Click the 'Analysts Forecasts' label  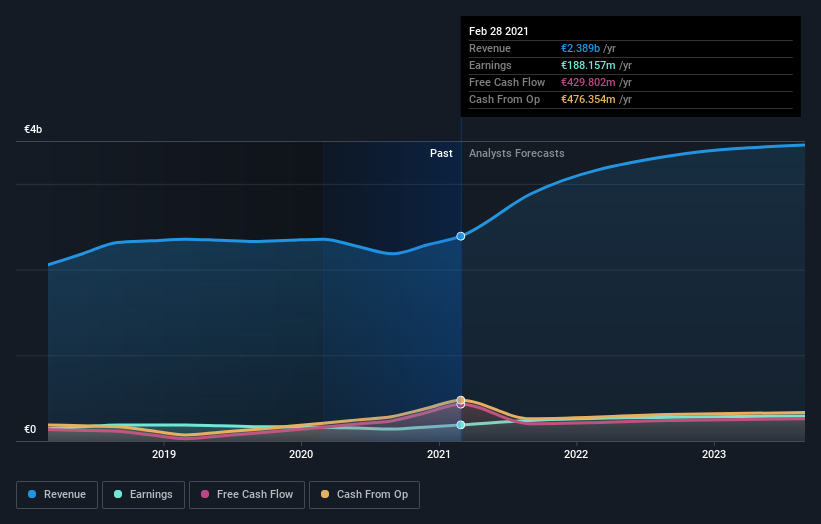click(x=517, y=153)
